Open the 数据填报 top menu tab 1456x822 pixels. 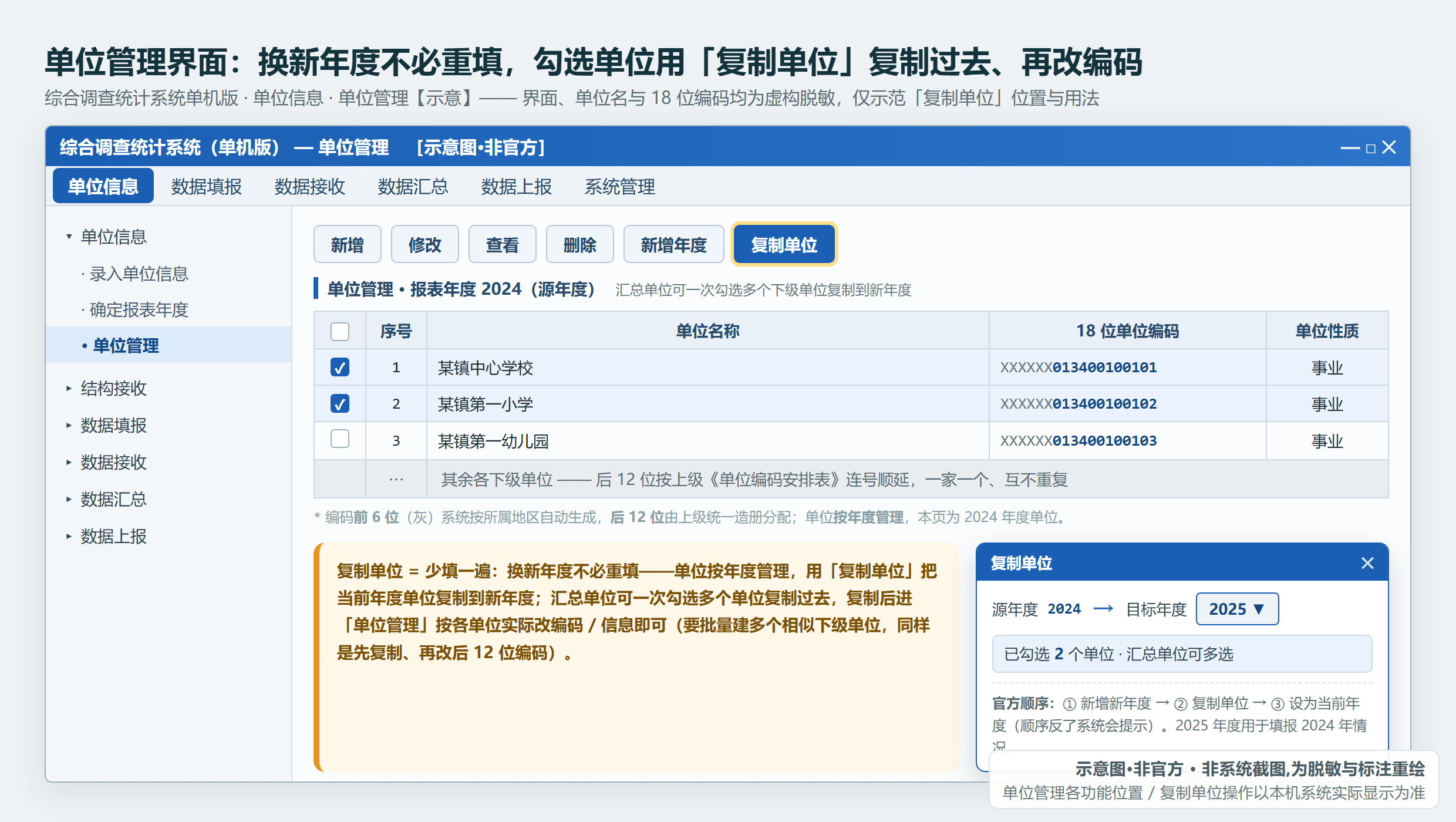(x=207, y=187)
